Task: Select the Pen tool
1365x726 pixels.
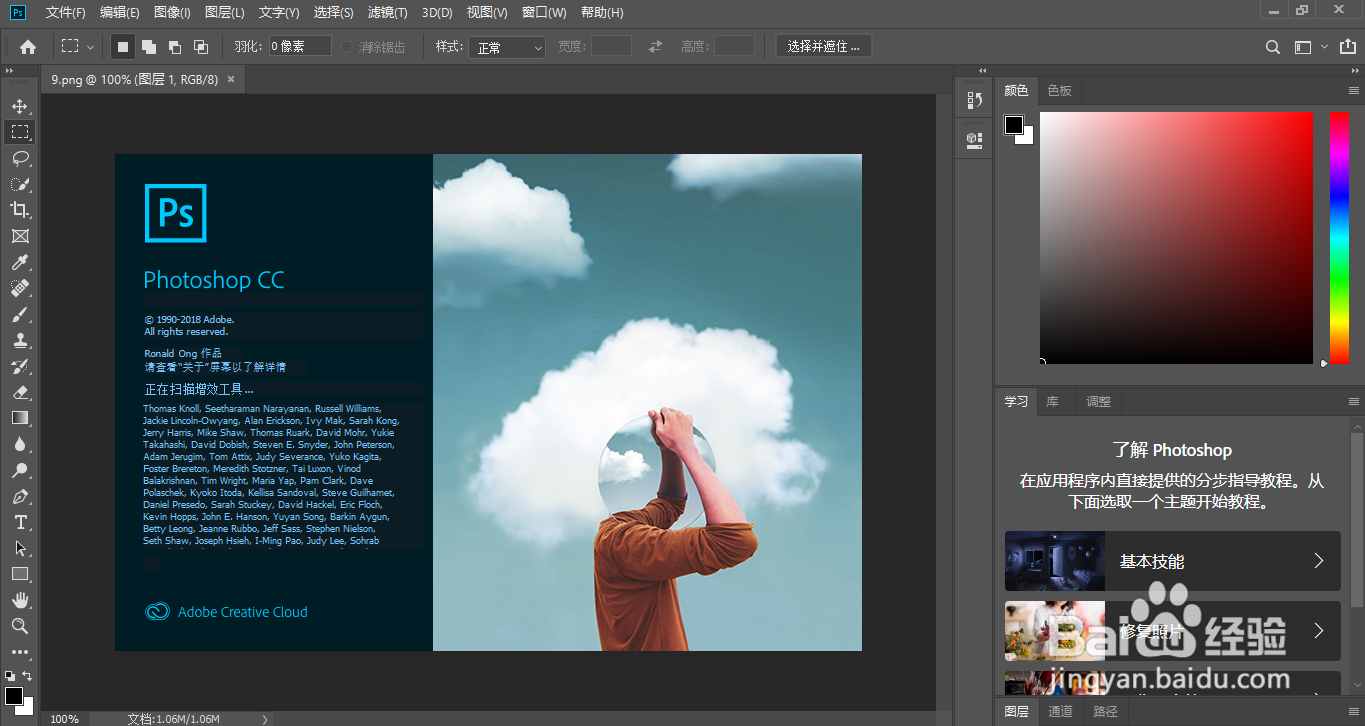Action: (20, 496)
